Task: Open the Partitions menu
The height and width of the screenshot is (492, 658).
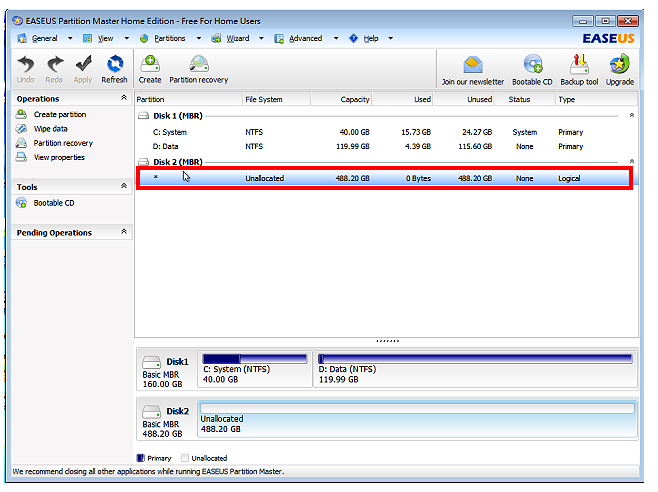Action: (170, 38)
